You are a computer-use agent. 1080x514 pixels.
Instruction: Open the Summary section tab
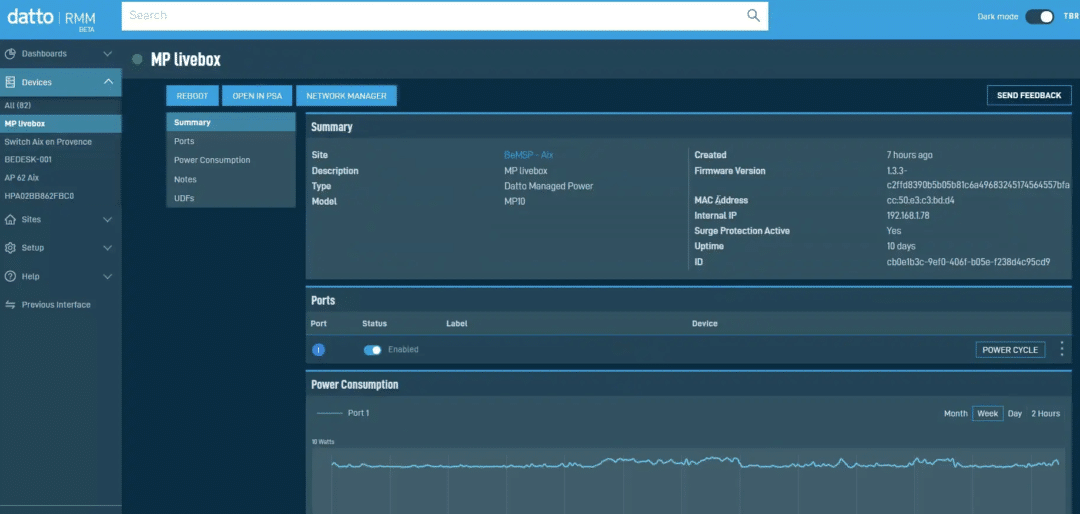pyautogui.click(x=231, y=123)
